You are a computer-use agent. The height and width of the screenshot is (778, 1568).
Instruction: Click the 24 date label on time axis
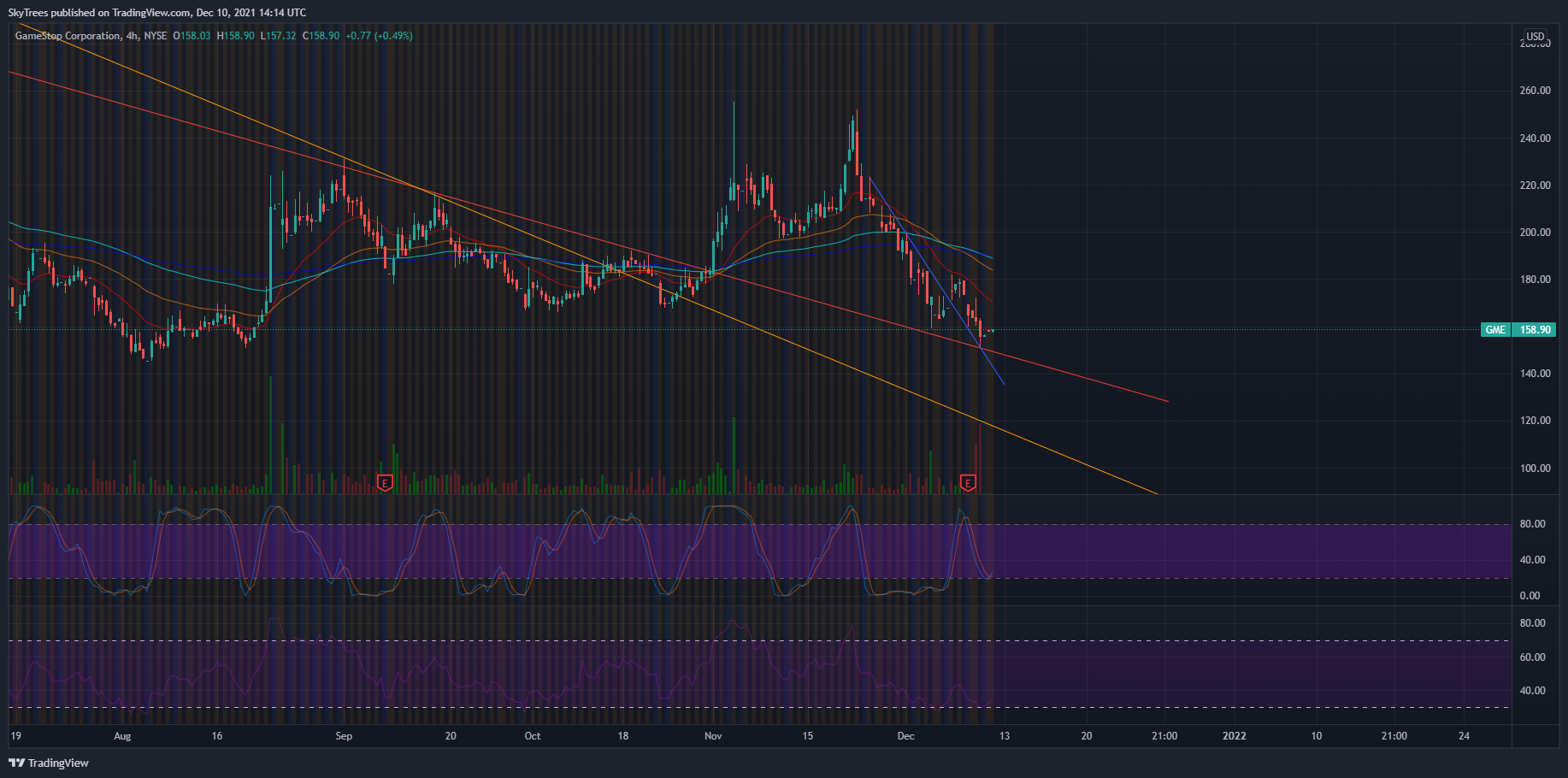1465,736
